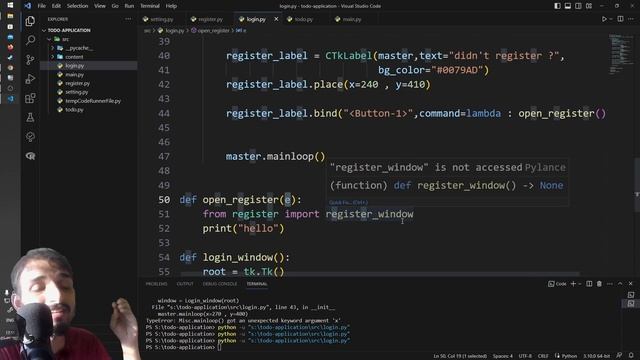This screenshot has width=640, height=360.
Task: Click the VS Code icon on Windows taskbar
Action: pos(10,98)
